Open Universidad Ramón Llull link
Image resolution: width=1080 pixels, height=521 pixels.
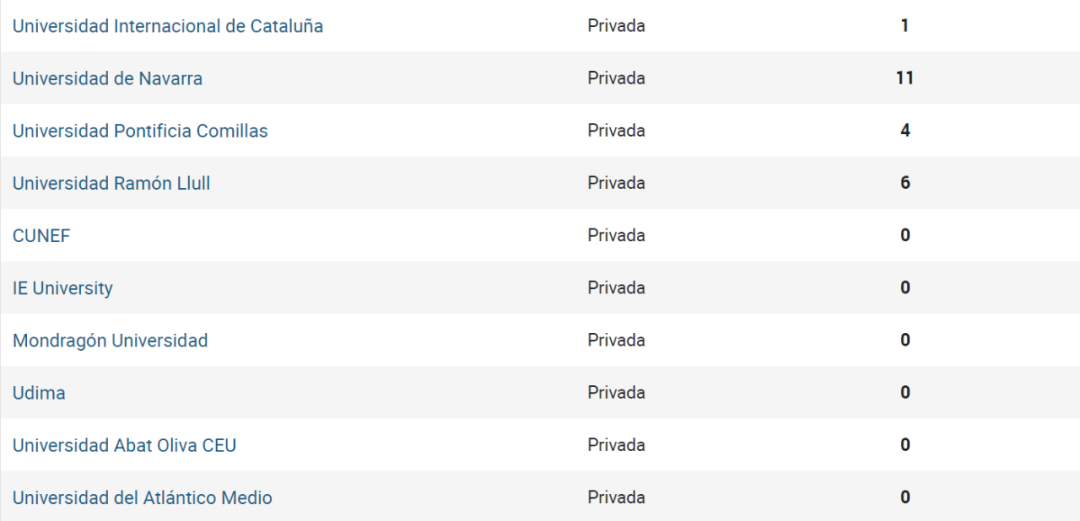[x=112, y=183]
